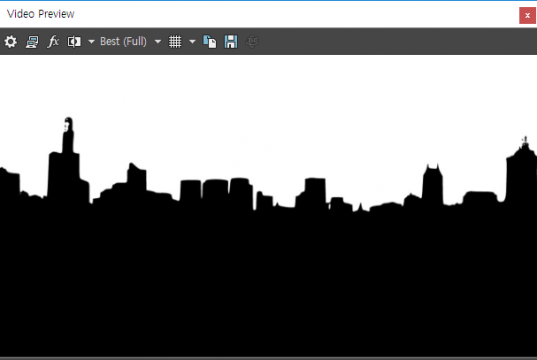
Task: Open dropdown arrow next to Best (Full)
Action: 158,42
